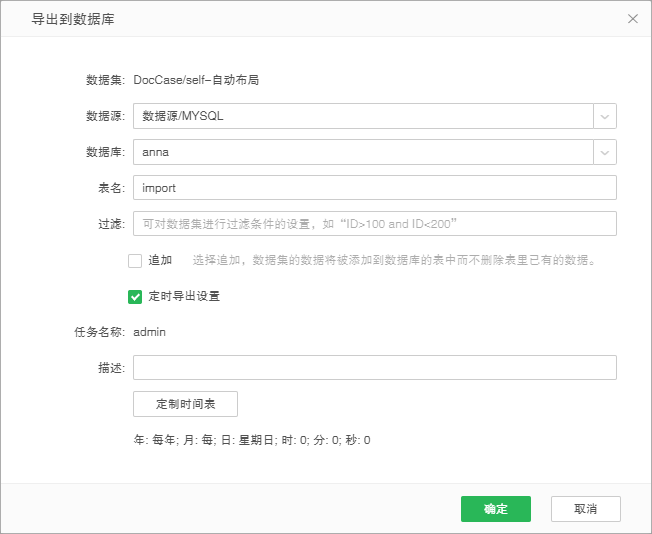This screenshot has height=534, width=652.
Task: Enable the 追加 checkbox
Action: click(135, 261)
